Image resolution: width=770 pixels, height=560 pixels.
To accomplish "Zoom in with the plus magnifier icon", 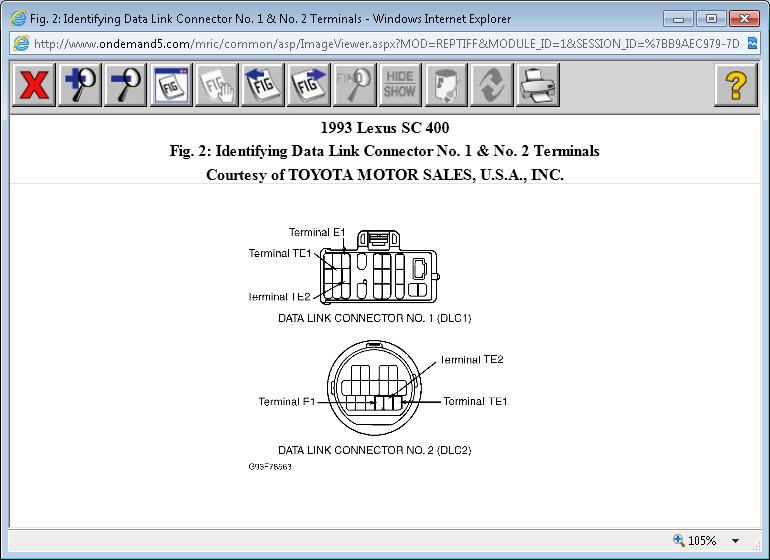I will [x=80, y=85].
